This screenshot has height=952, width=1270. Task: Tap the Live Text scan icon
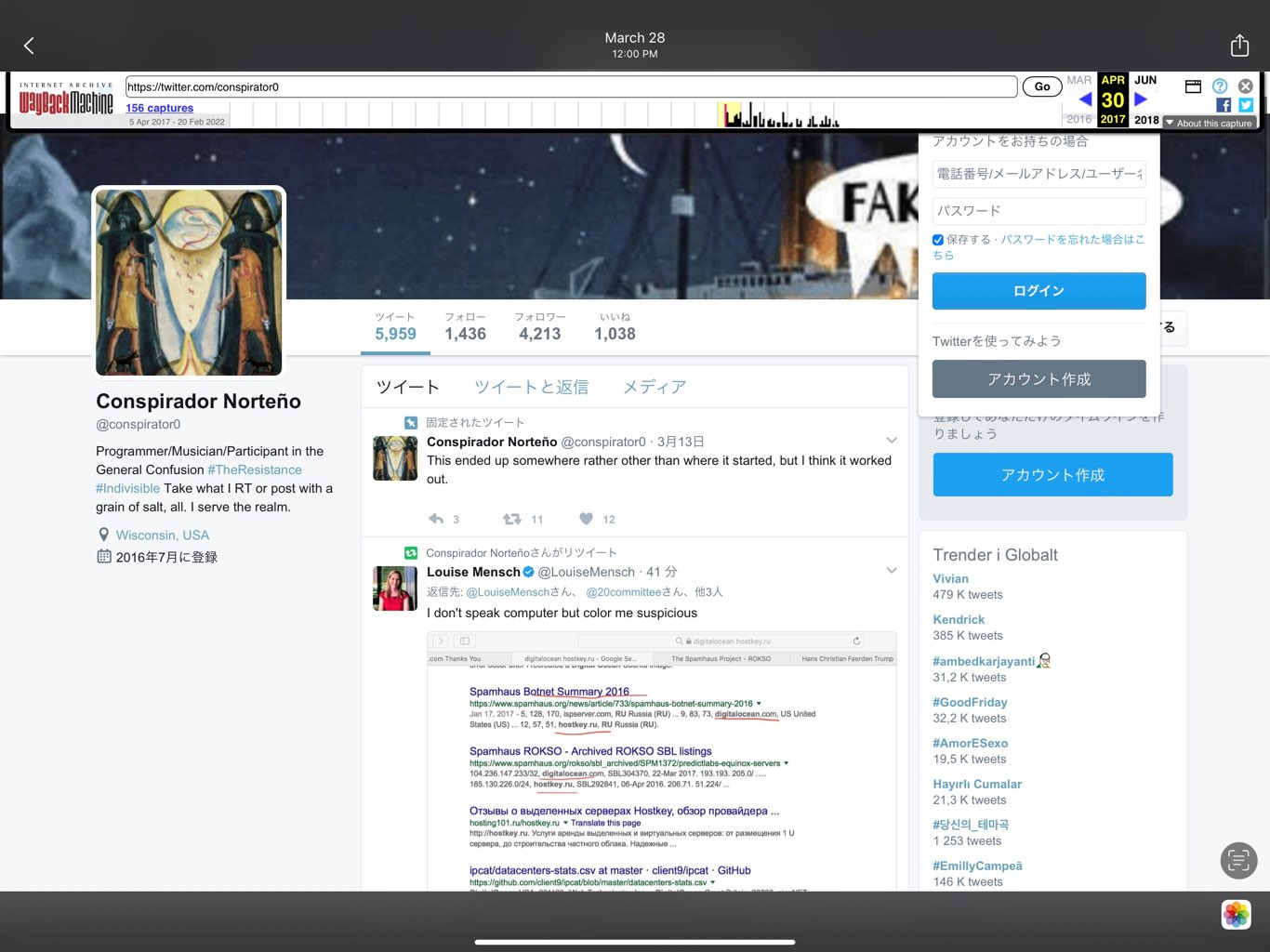coord(1238,861)
